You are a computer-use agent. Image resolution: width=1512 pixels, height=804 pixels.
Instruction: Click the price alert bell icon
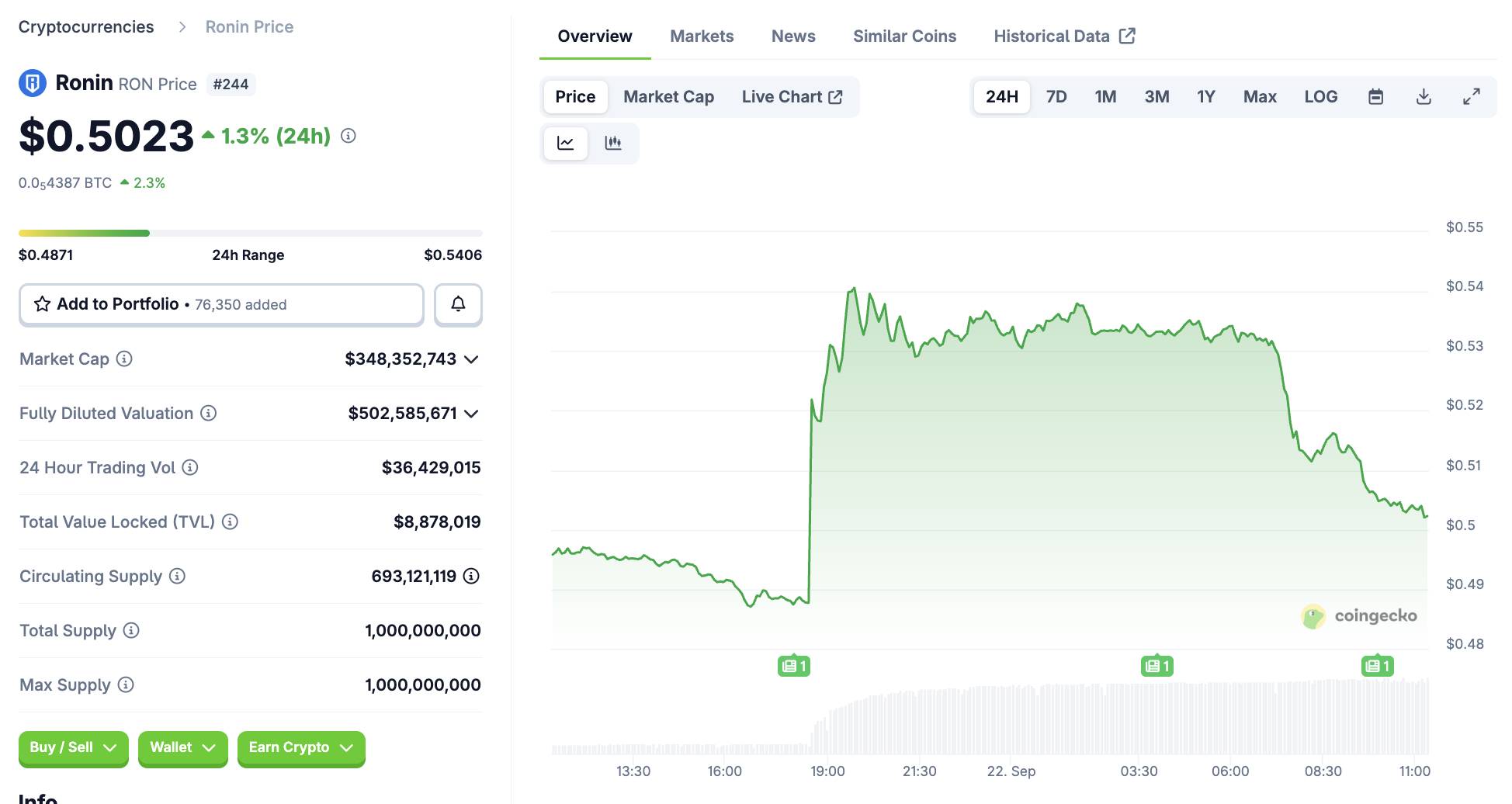coord(458,304)
